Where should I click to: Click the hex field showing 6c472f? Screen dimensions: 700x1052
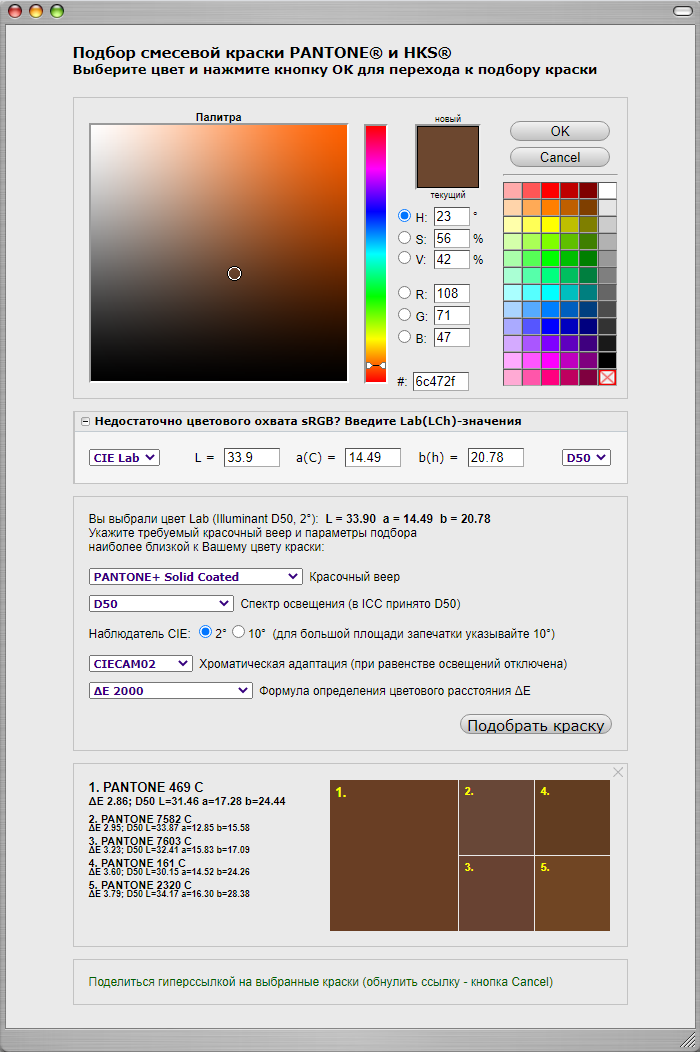[440, 381]
